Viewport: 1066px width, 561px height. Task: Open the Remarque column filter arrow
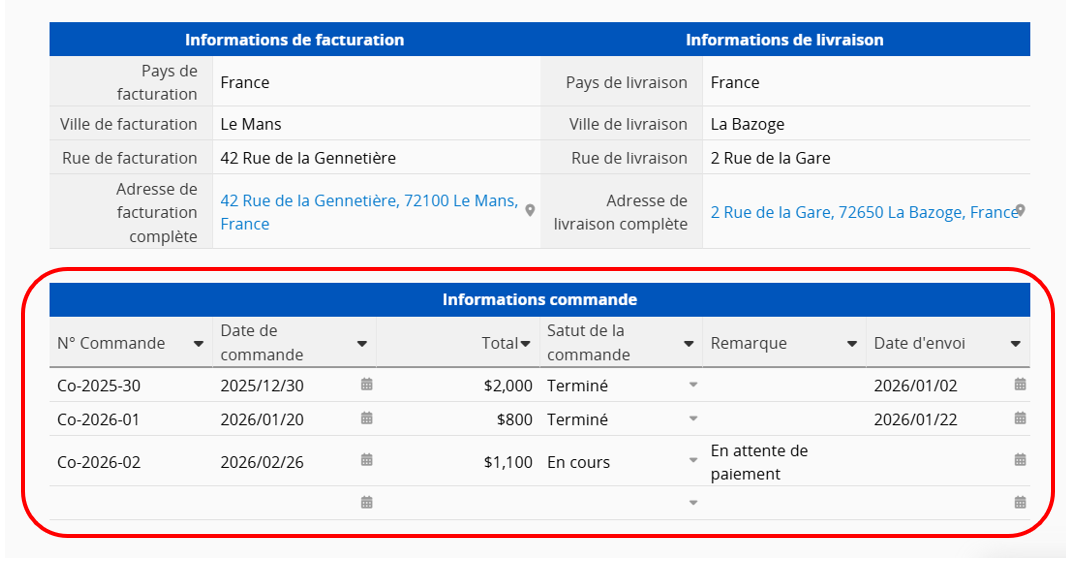point(852,344)
